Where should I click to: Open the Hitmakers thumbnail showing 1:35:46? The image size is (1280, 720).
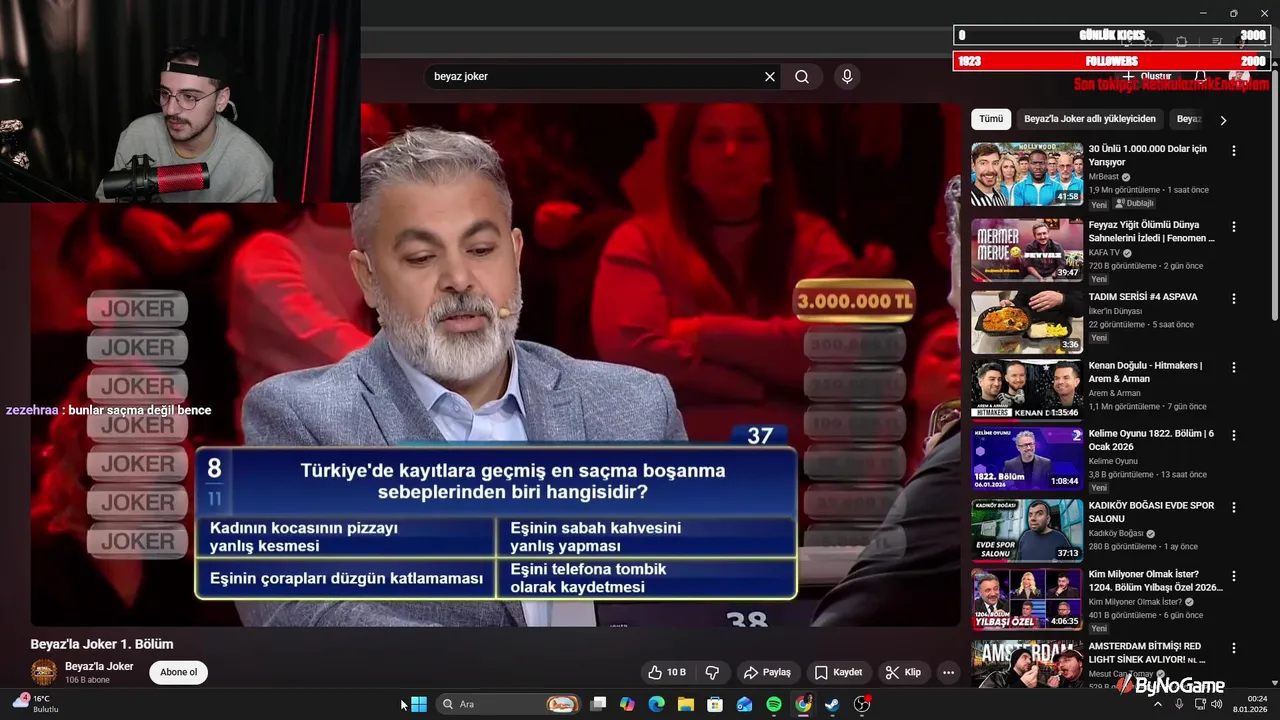[1027, 390]
